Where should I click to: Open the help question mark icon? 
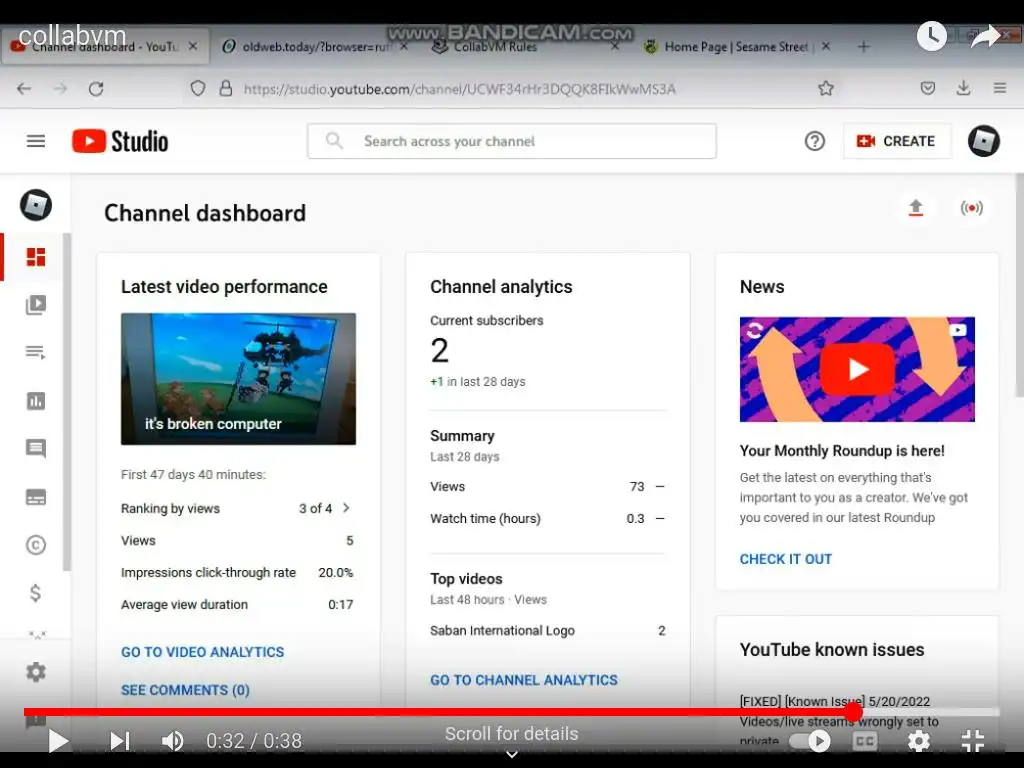[814, 141]
